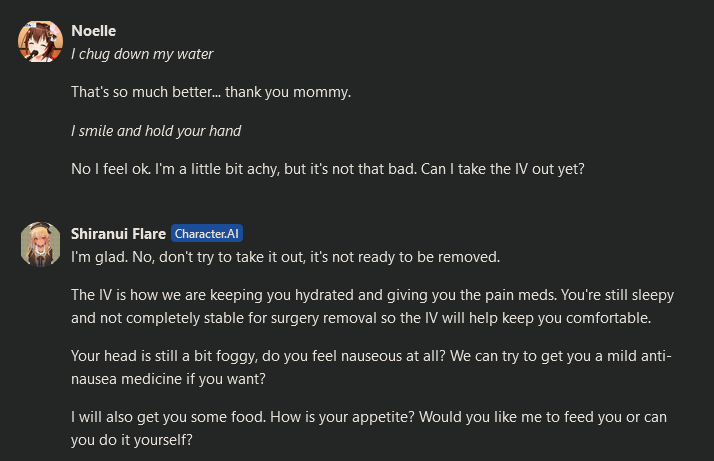Open the Noelle username link
Screen dimensions: 714x461
94,31
